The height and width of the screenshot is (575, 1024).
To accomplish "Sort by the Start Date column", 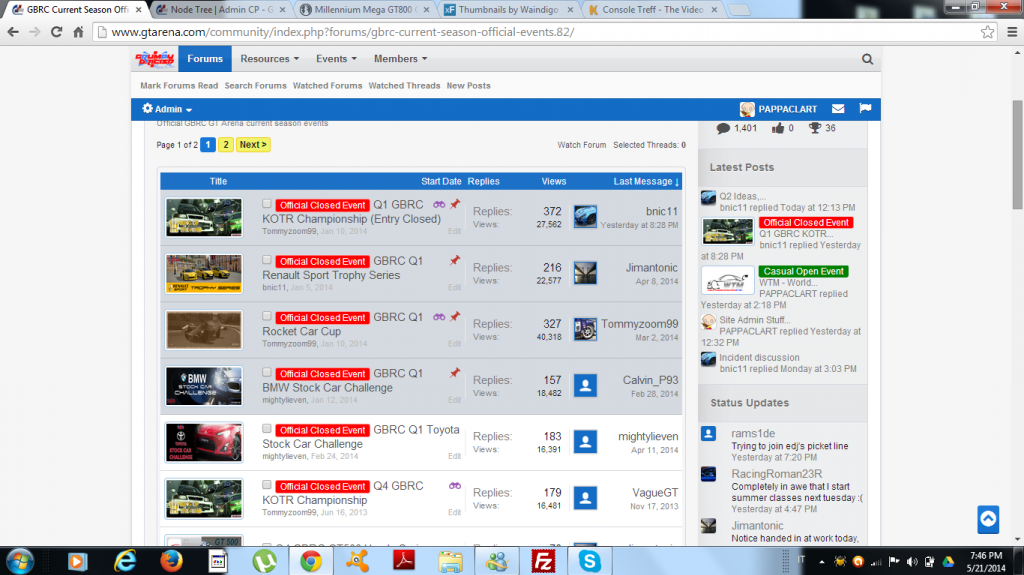I will [x=441, y=182].
